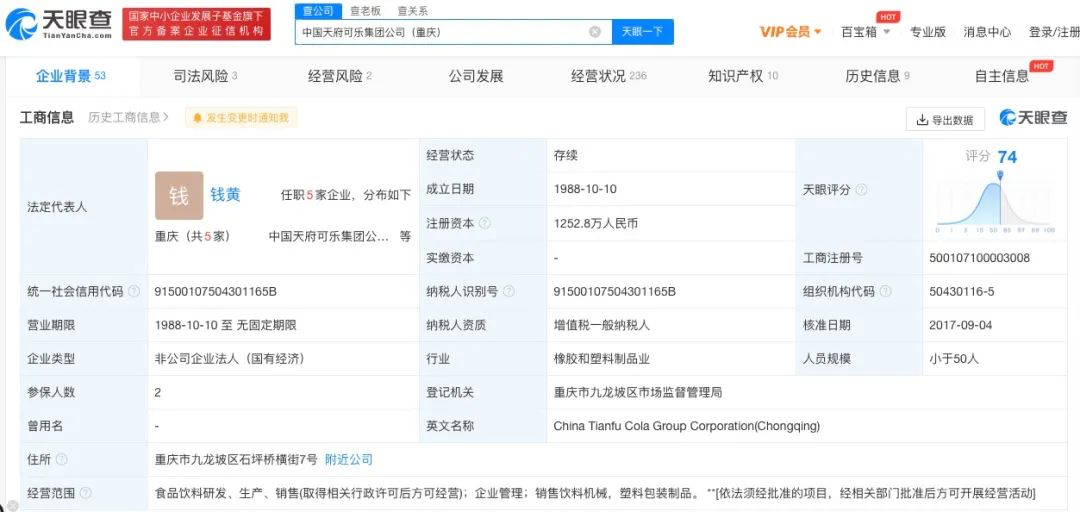Click 附近公司 link beside address
Screen dimensions: 1080x512
pos(349,460)
